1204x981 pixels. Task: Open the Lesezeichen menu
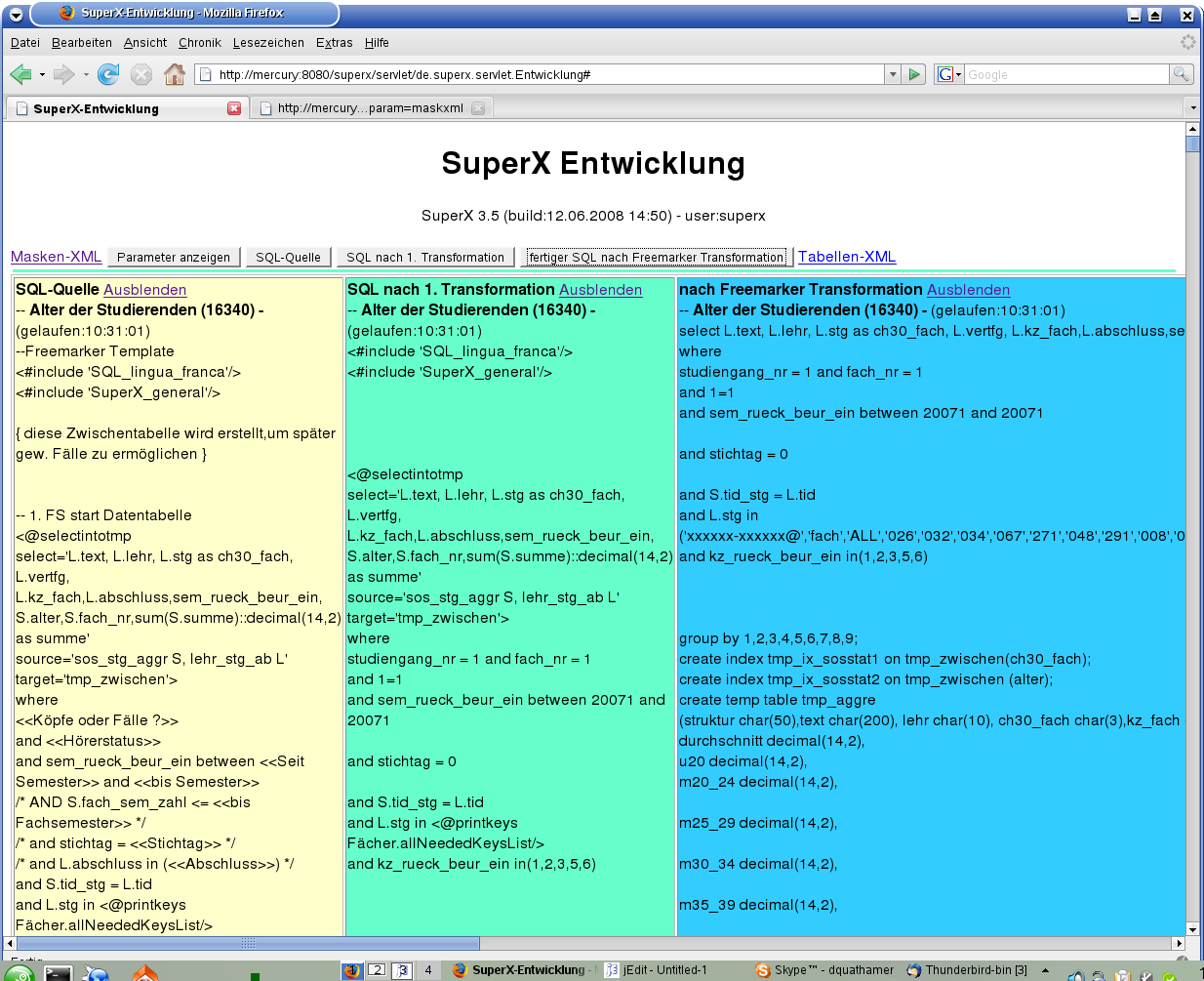[x=268, y=43]
